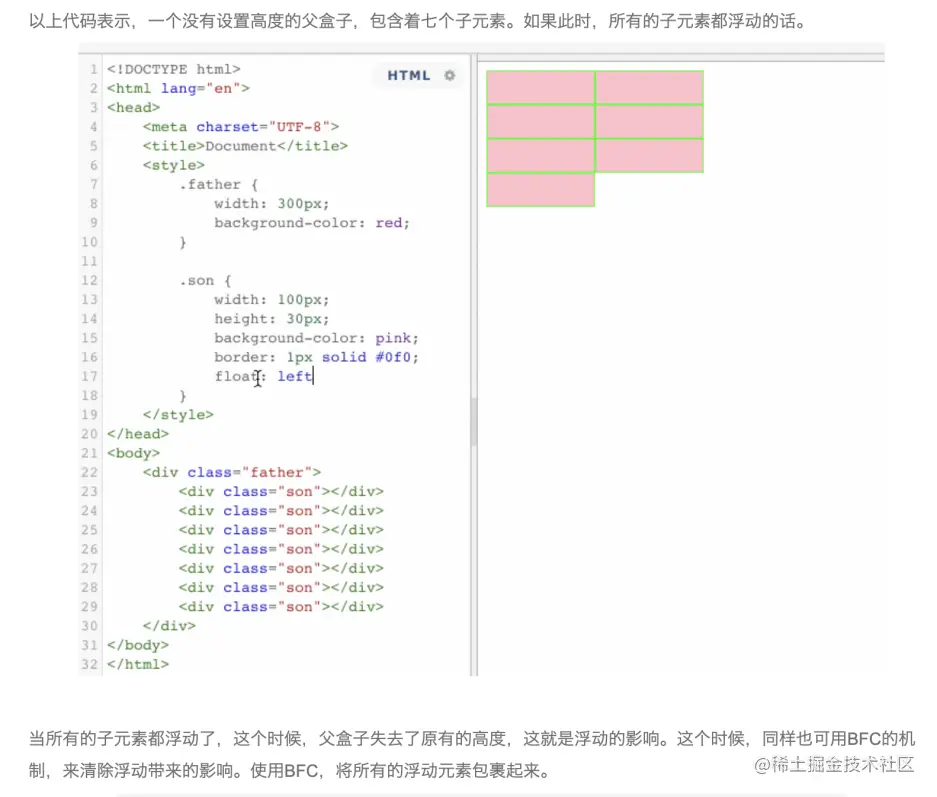Click the '</html>' closing tag

[x=138, y=664]
